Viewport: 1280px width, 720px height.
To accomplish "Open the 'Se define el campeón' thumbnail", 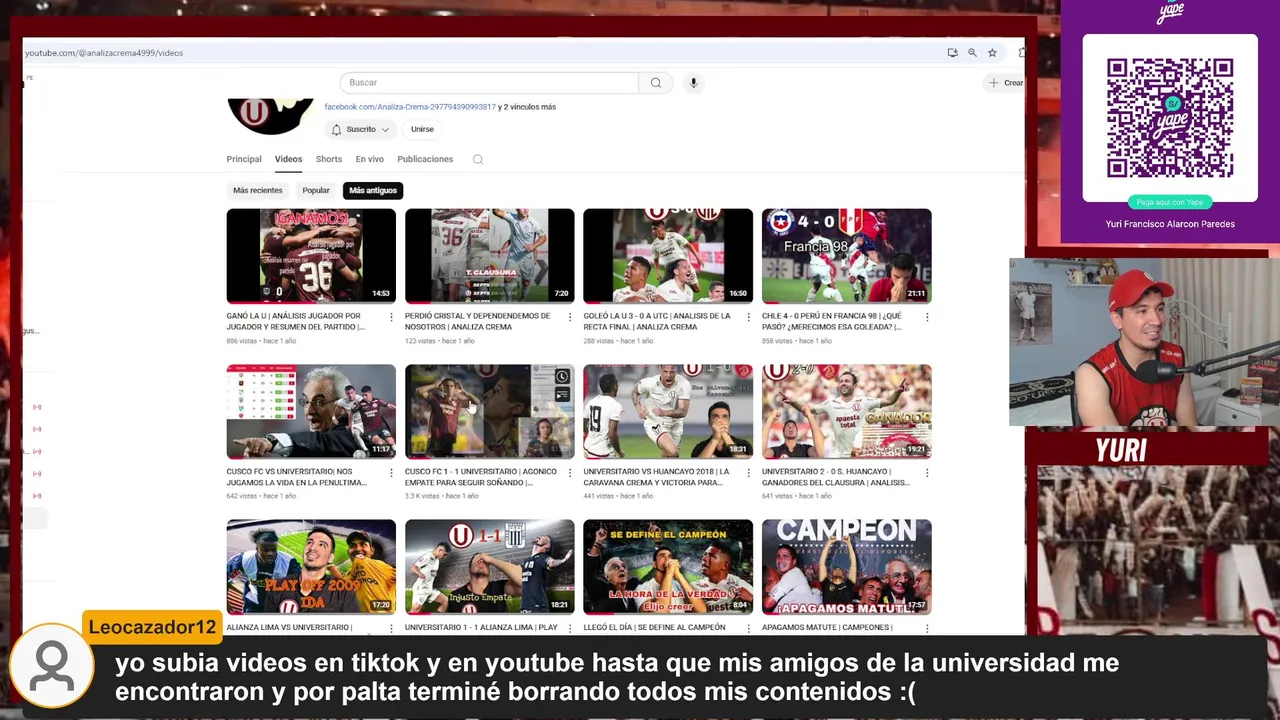I will coord(668,567).
